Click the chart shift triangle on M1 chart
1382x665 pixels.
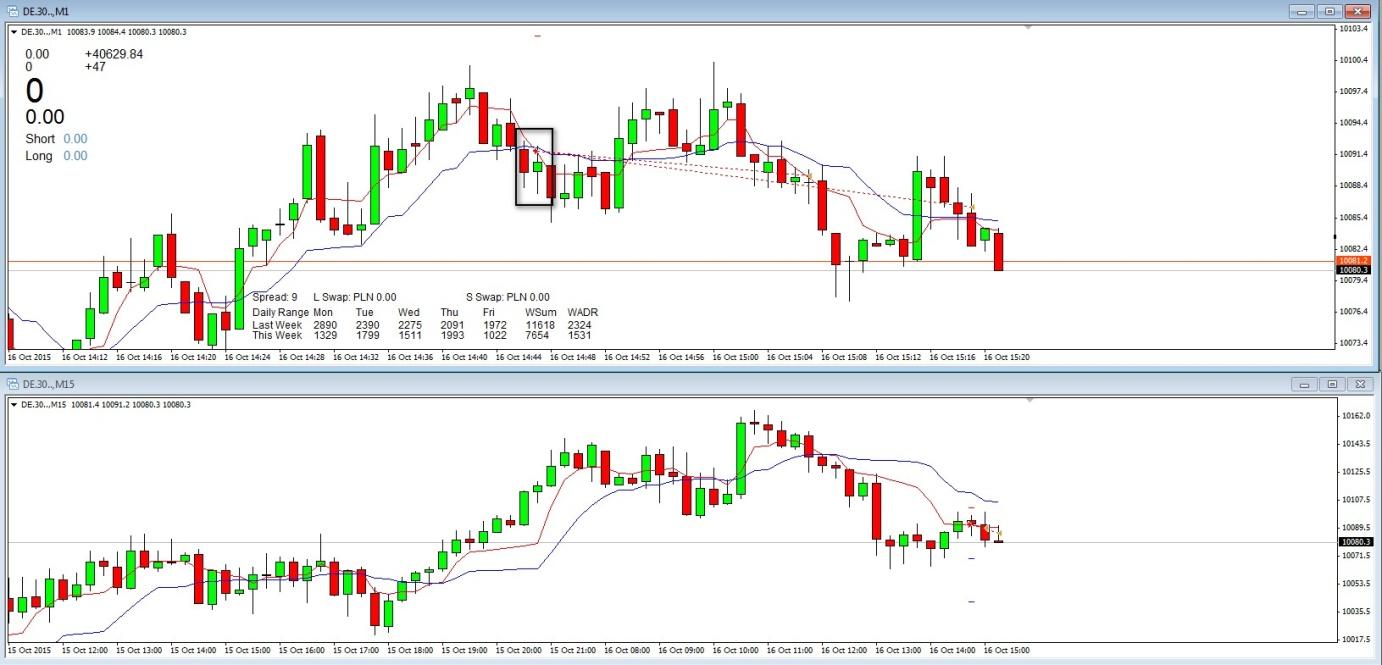(x=1029, y=28)
